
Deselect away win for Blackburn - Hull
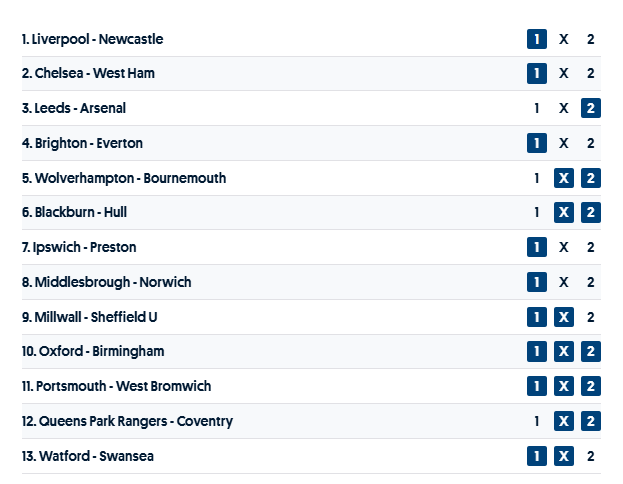[x=591, y=212]
